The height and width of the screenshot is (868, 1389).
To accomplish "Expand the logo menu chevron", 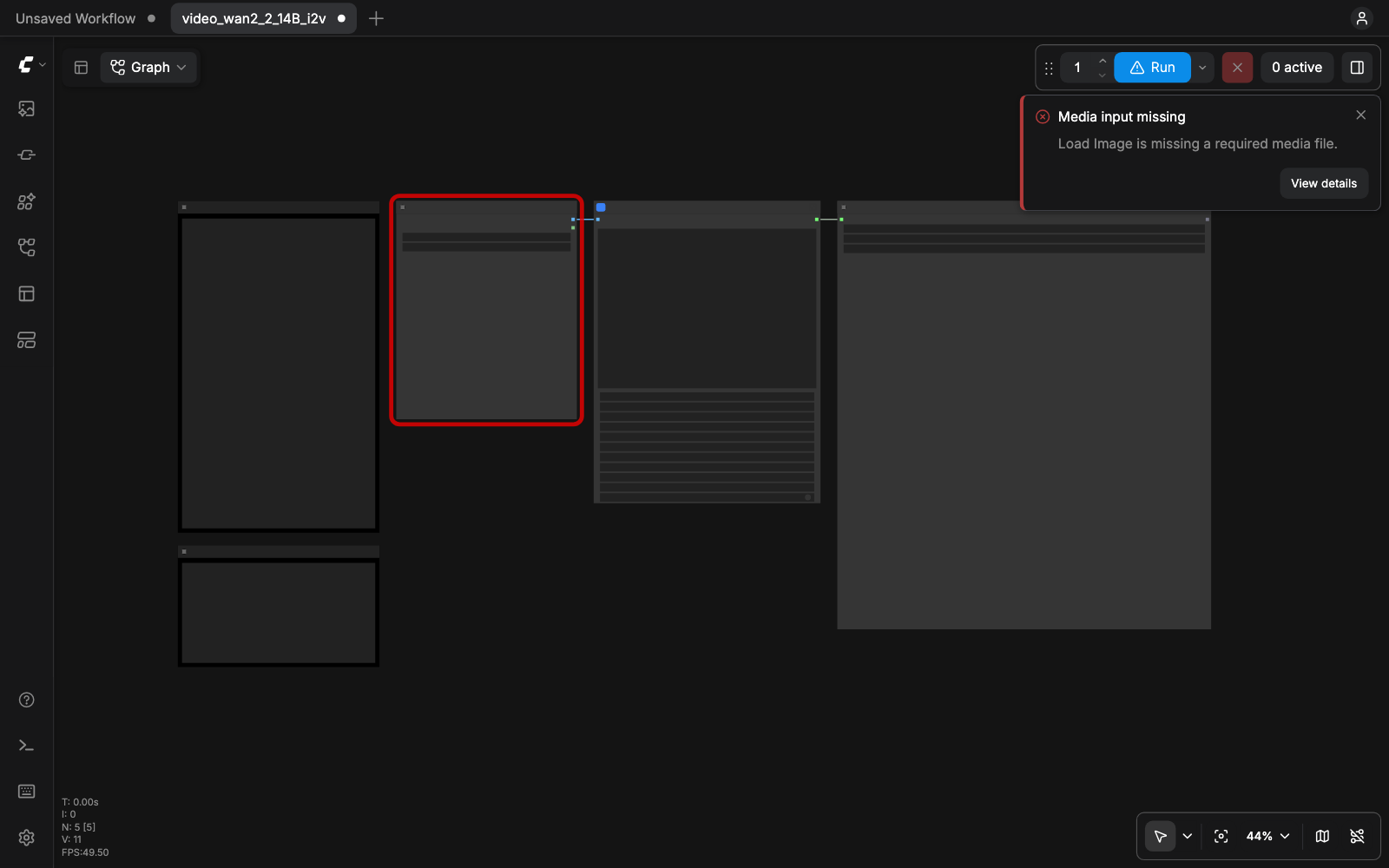I will point(43,65).
